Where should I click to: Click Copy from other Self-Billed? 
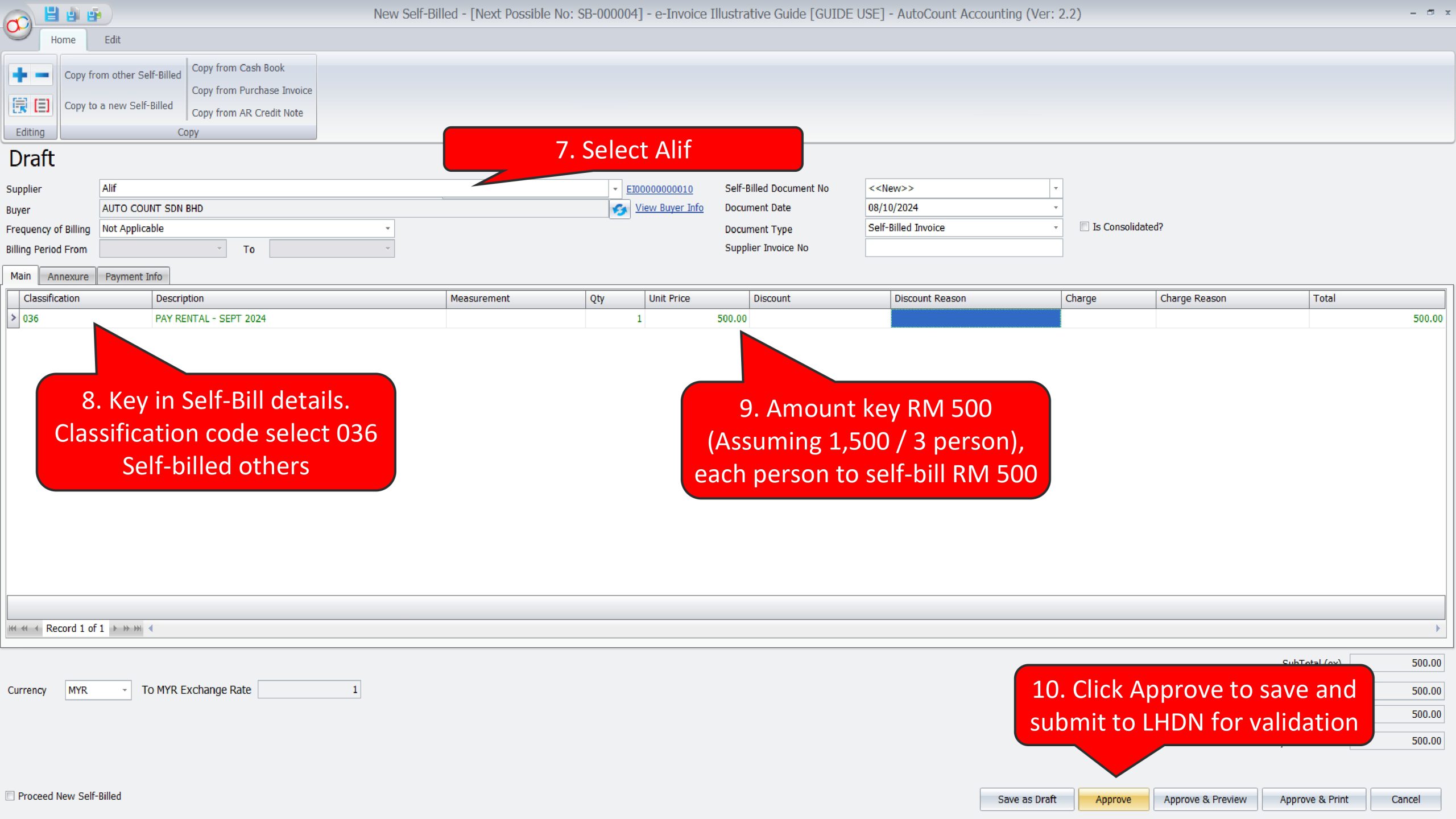pos(123,75)
